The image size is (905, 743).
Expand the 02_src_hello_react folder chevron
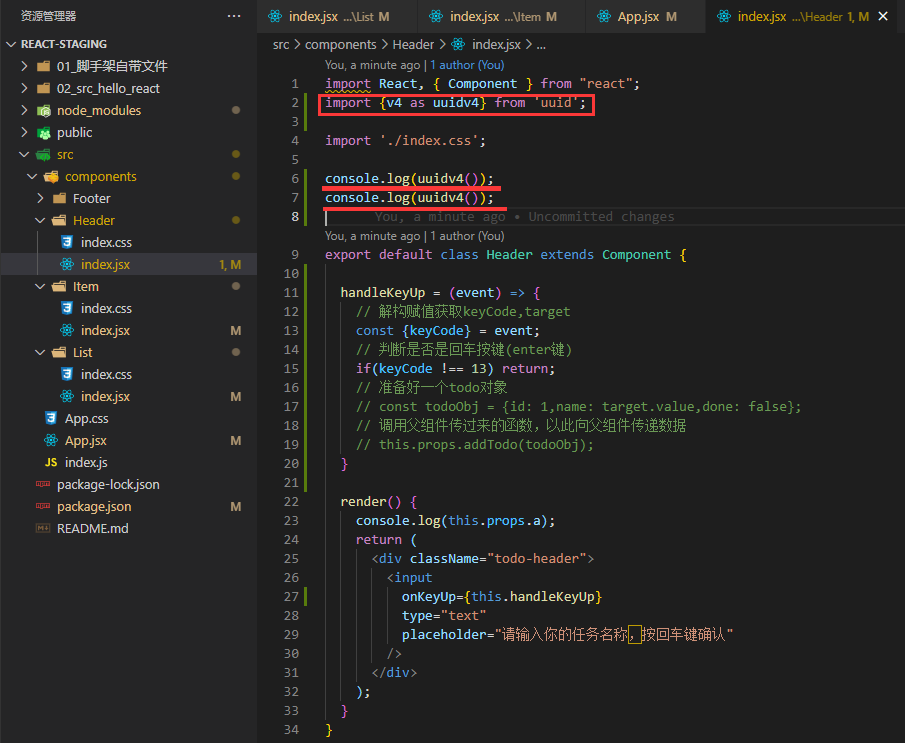24,88
